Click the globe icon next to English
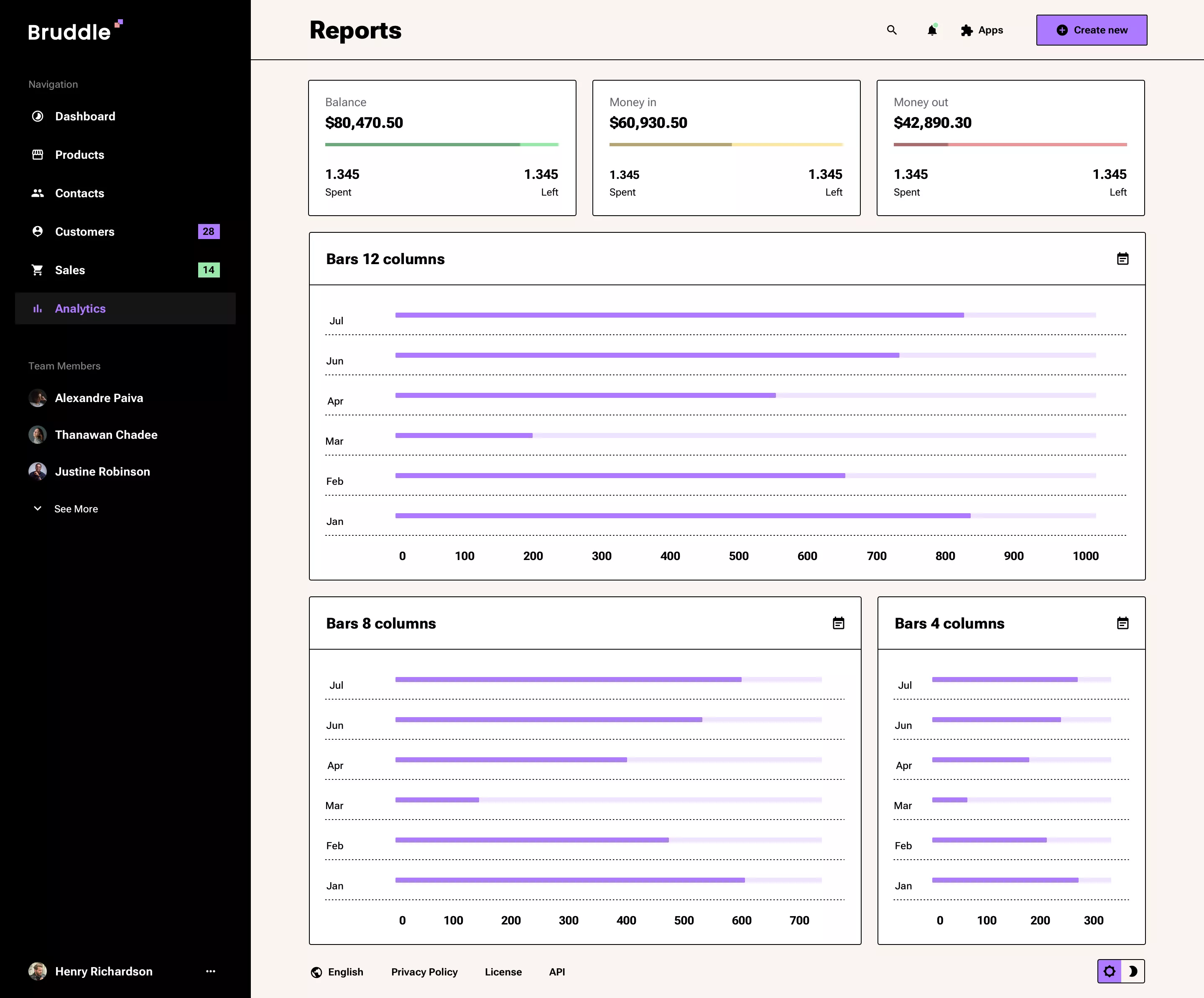1204x998 pixels. pos(316,972)
